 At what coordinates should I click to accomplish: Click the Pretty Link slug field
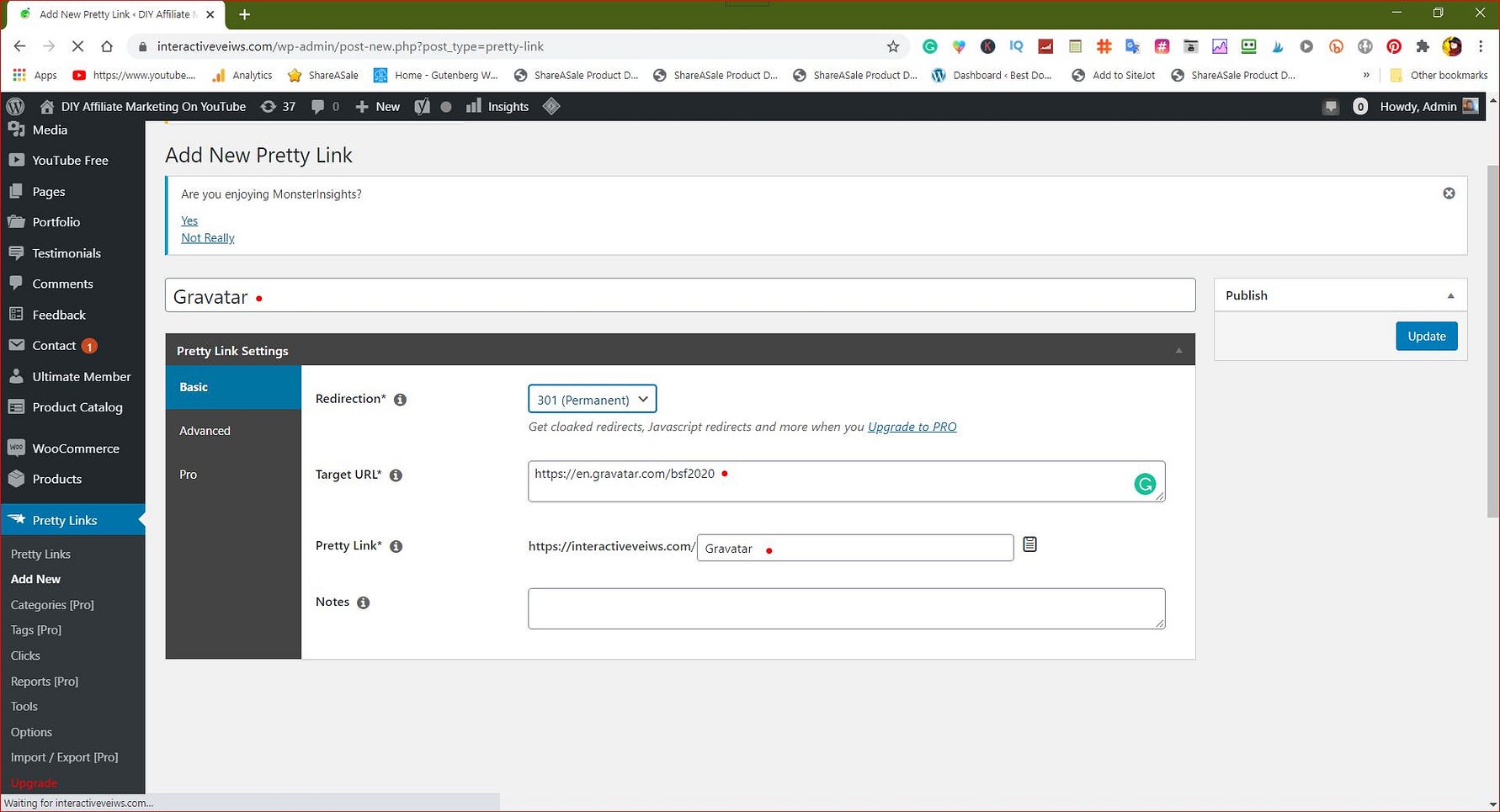(x=855, y=548)
